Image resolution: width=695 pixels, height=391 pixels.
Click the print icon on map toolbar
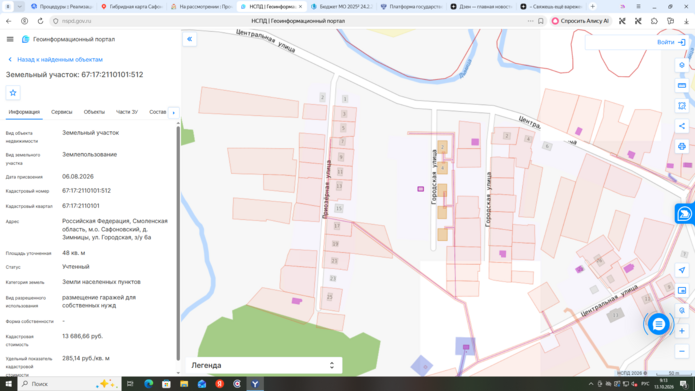[682, 146]
